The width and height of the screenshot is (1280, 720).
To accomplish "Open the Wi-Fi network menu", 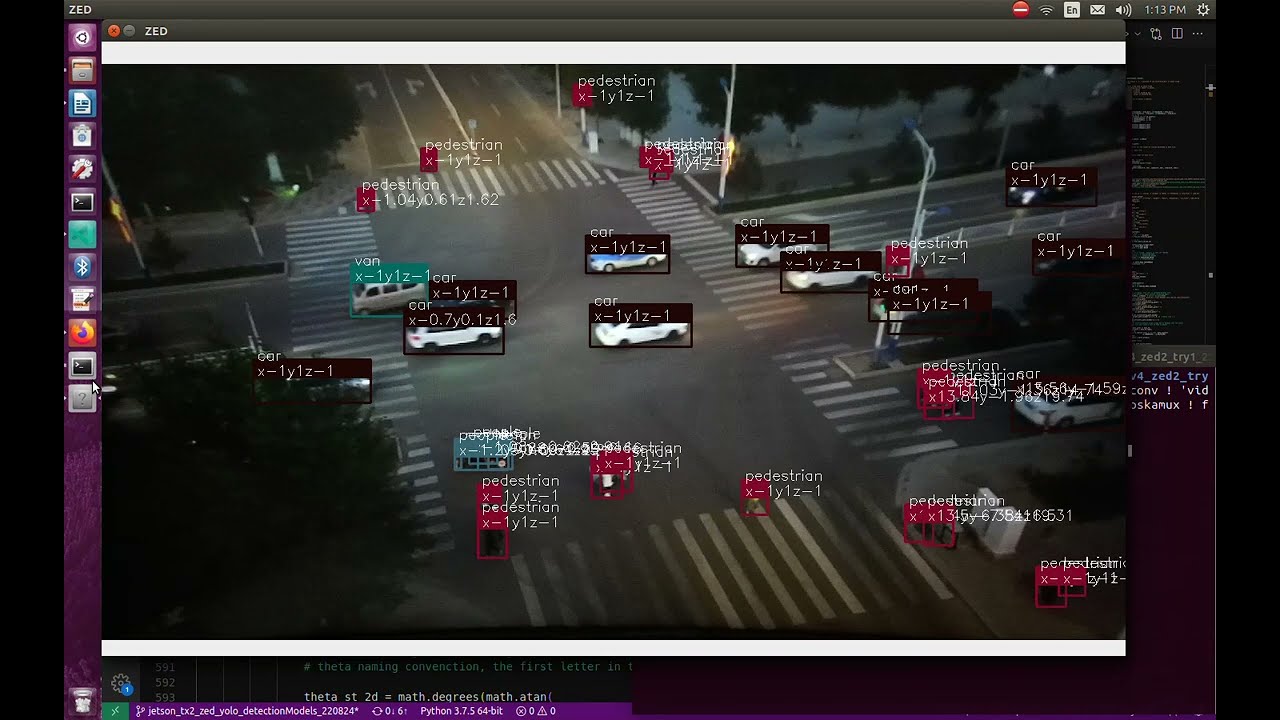I will point(1046,10).
